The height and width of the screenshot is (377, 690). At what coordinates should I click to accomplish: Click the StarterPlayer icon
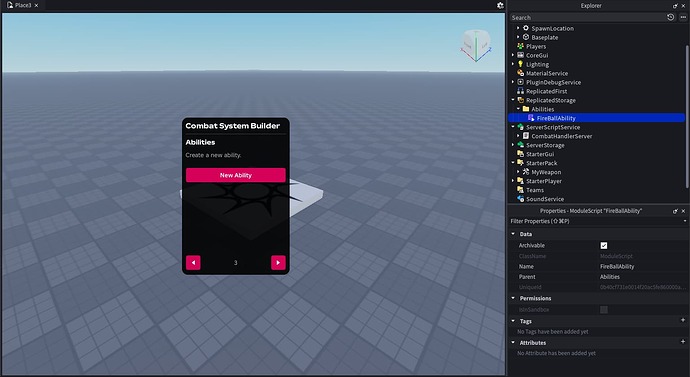click(x=521, y=181)
